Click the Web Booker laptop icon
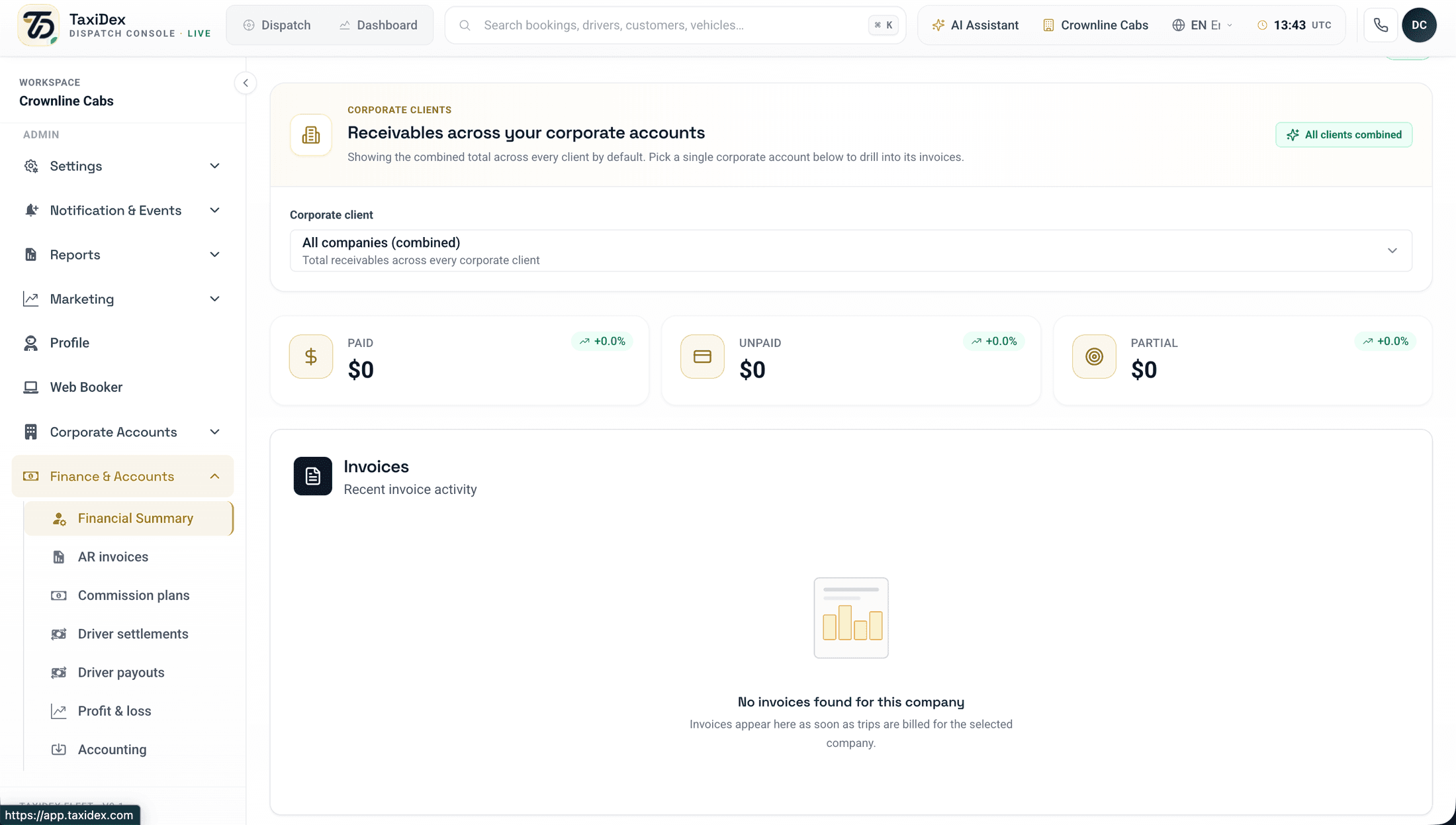This screenshot has height=825, width=1456. click(31, 387)
